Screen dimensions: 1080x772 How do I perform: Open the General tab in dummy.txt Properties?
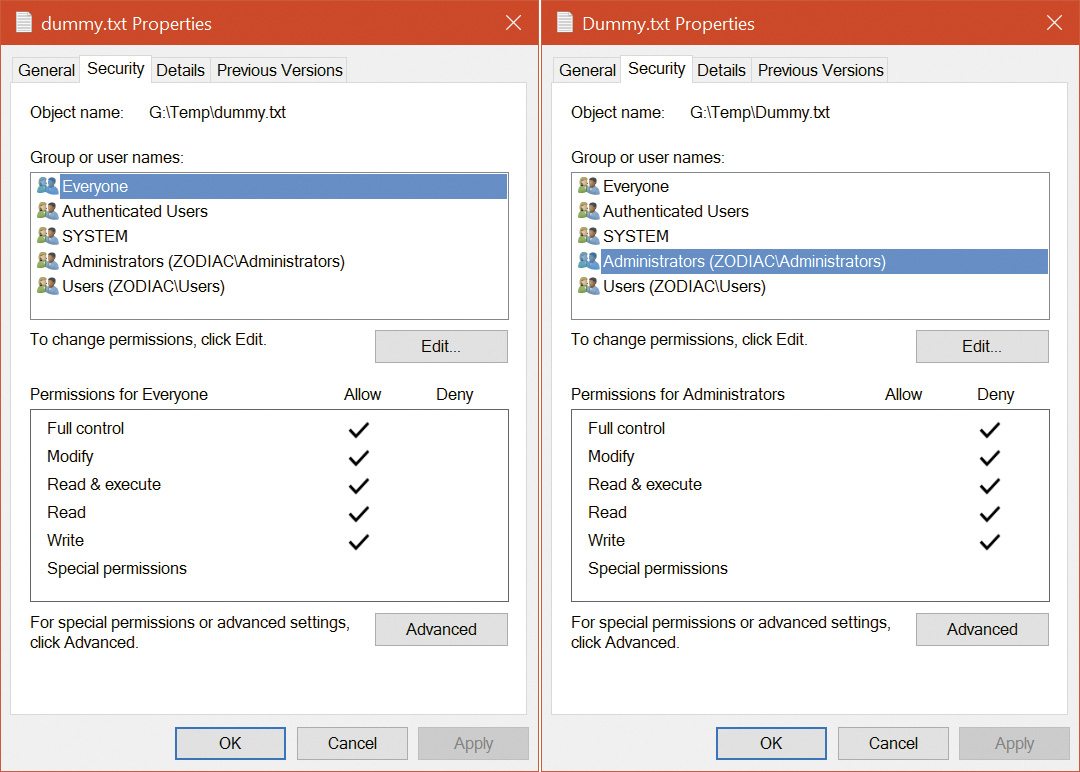46,70
